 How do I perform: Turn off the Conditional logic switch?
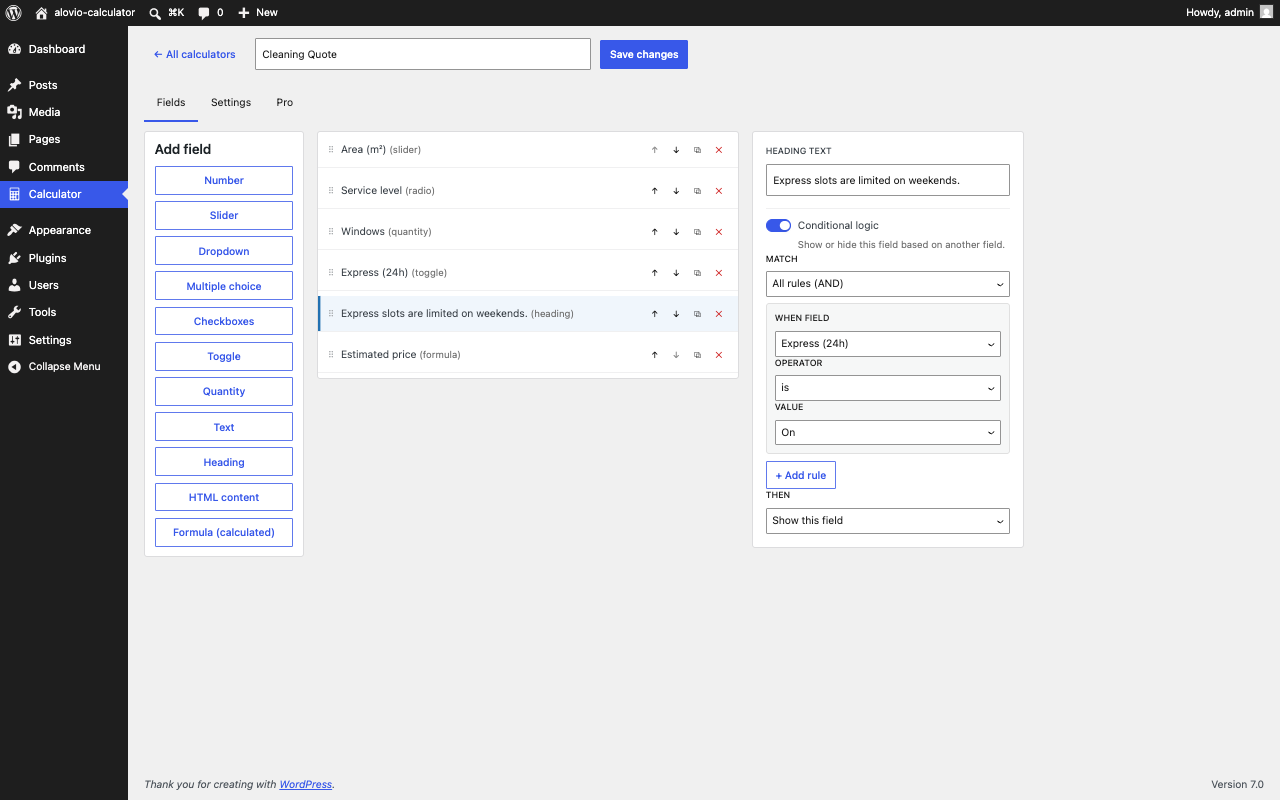778,226
